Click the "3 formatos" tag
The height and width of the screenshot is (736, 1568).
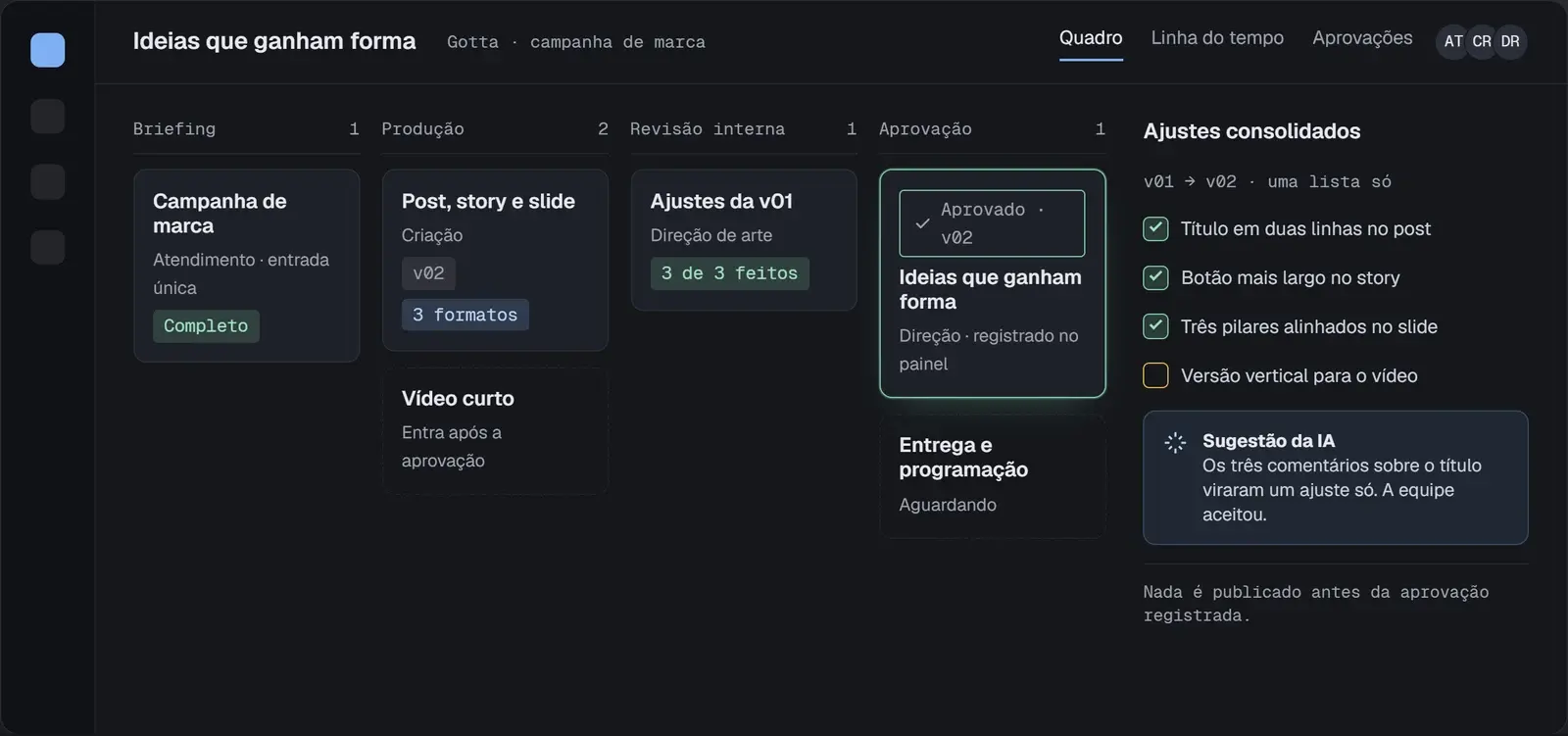465,315
